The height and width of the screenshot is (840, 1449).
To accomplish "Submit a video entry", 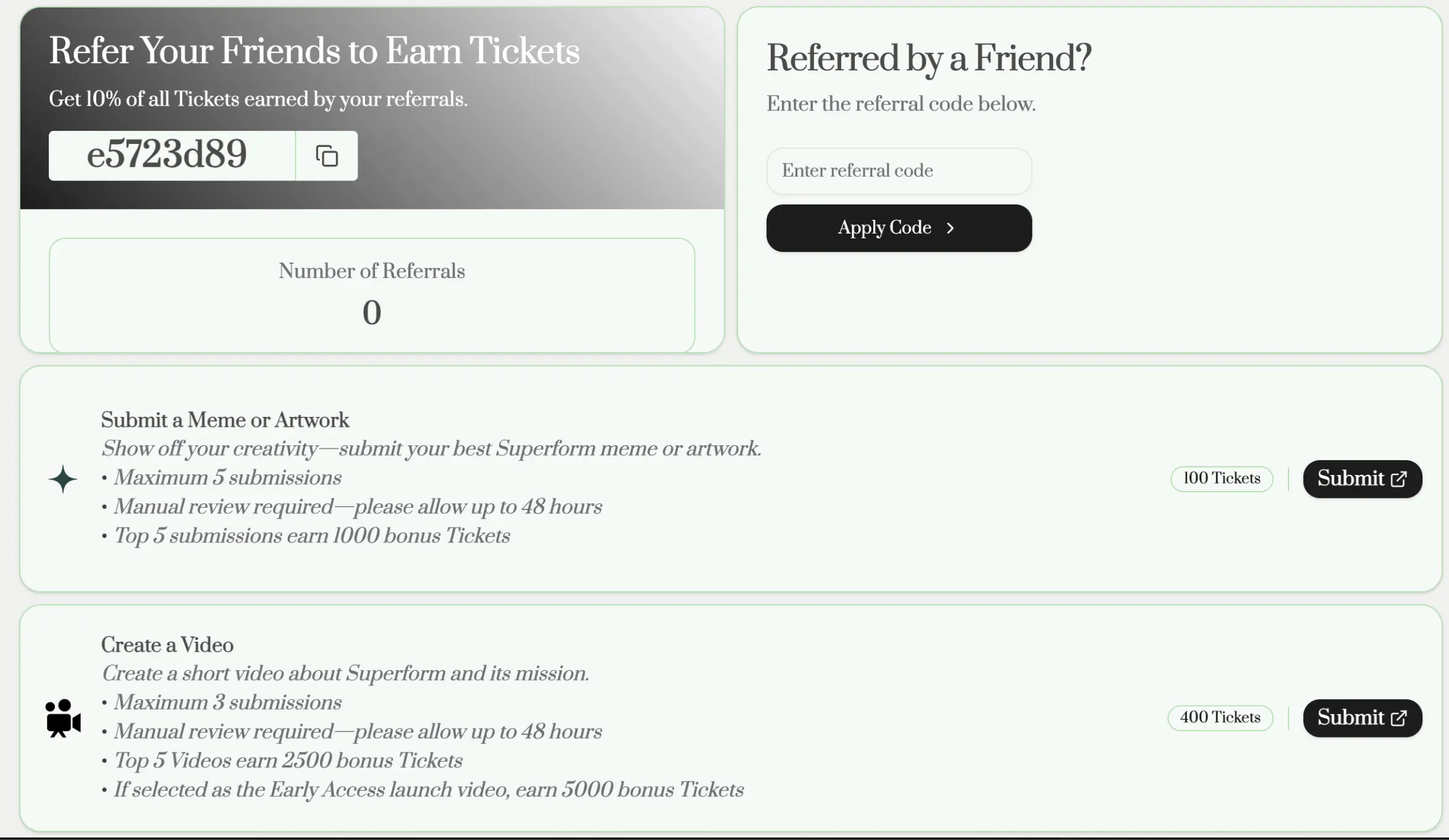I will (1362, 718).
